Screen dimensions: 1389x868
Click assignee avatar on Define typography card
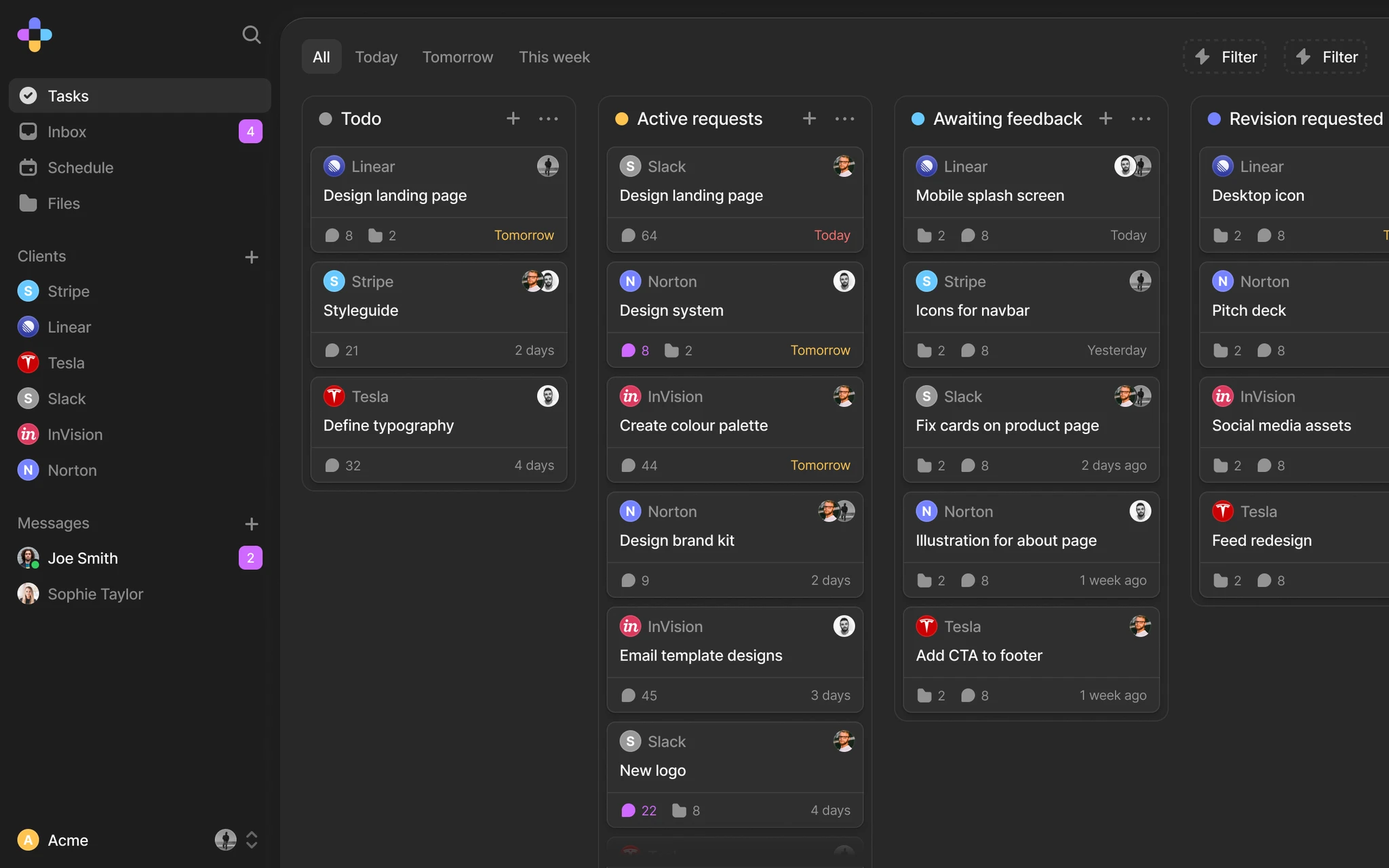click(548, 396)
